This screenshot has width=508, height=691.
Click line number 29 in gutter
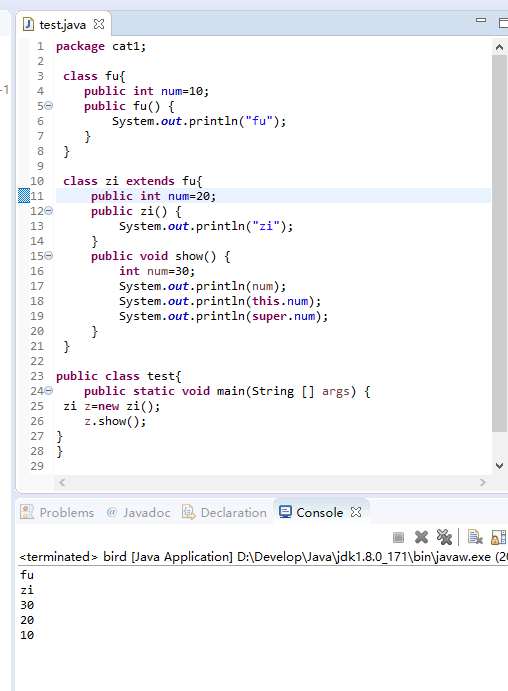click(37, 466)
